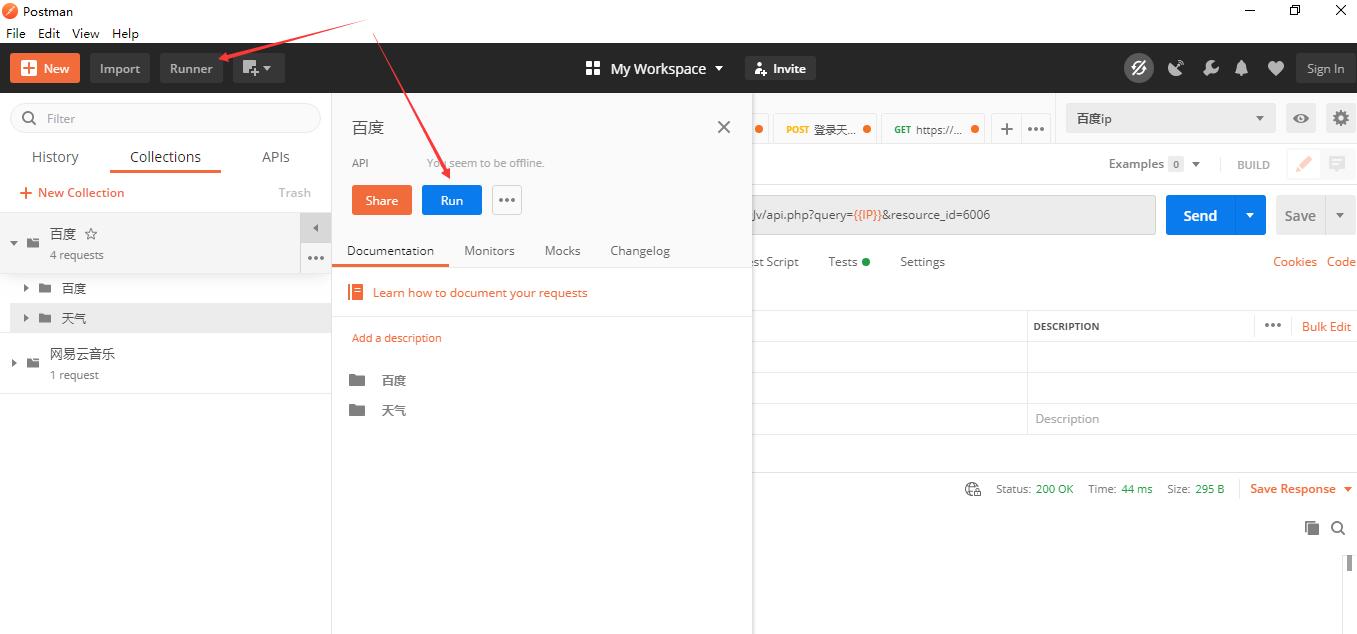1357x634 pixels.
Task: Star the 百度 collection
Action: click(91, 234)
